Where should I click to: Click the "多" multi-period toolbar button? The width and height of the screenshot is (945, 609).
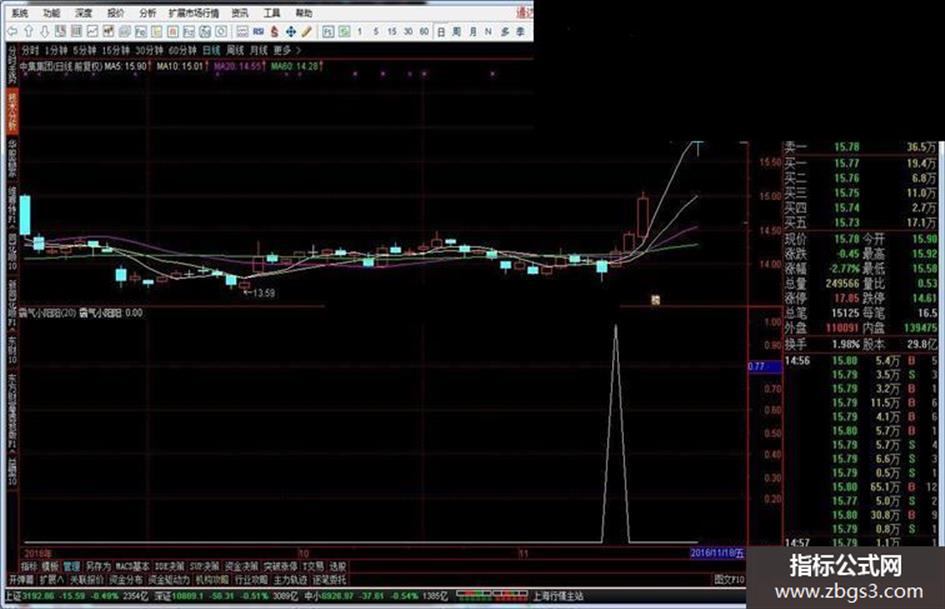(504, 31)
